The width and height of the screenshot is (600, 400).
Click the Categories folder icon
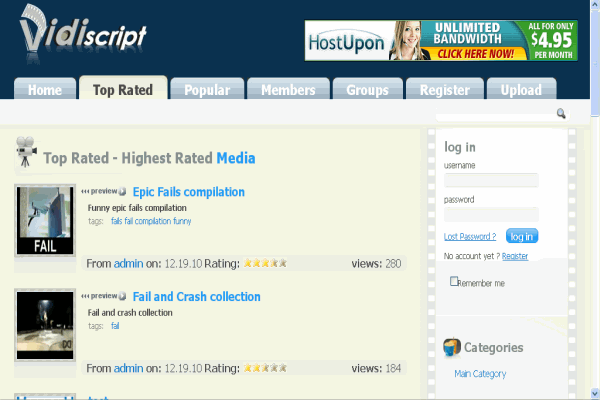[453, 347]
